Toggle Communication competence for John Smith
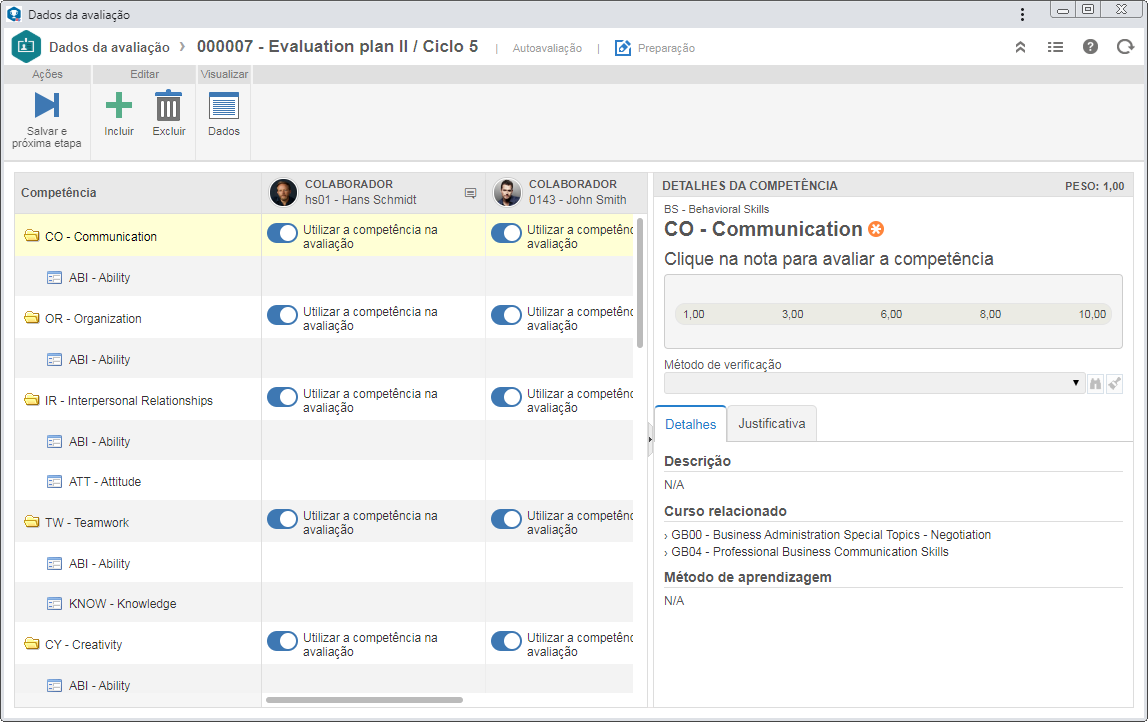The height and width of the screenshot is (722, 1148). tap(506, 233)
